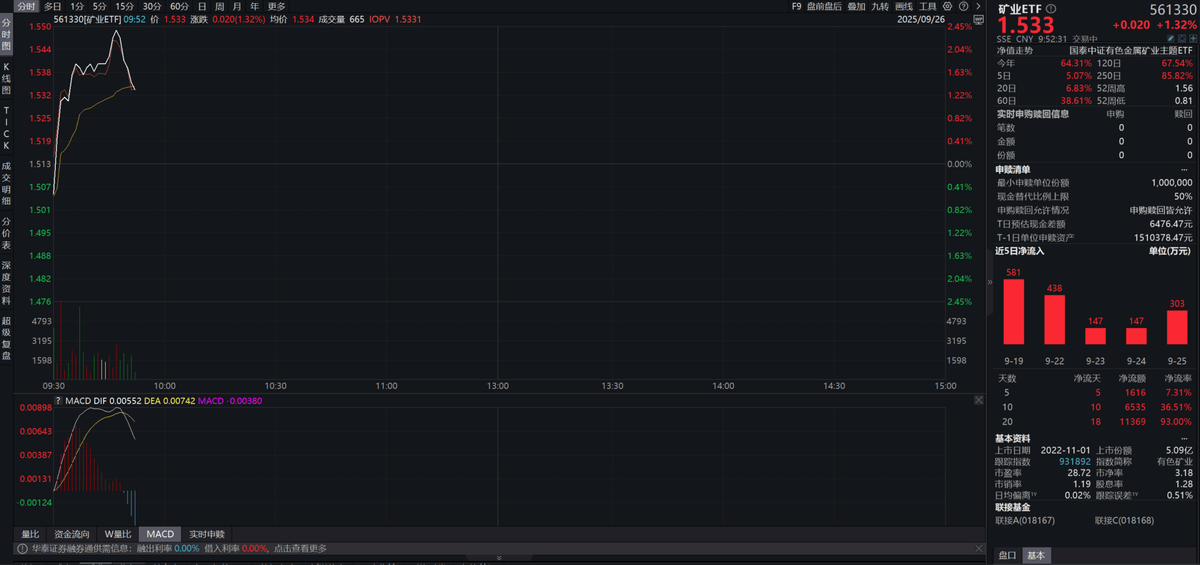
Task: Switch to the 30分 chart period
Action: pos(152,6)
